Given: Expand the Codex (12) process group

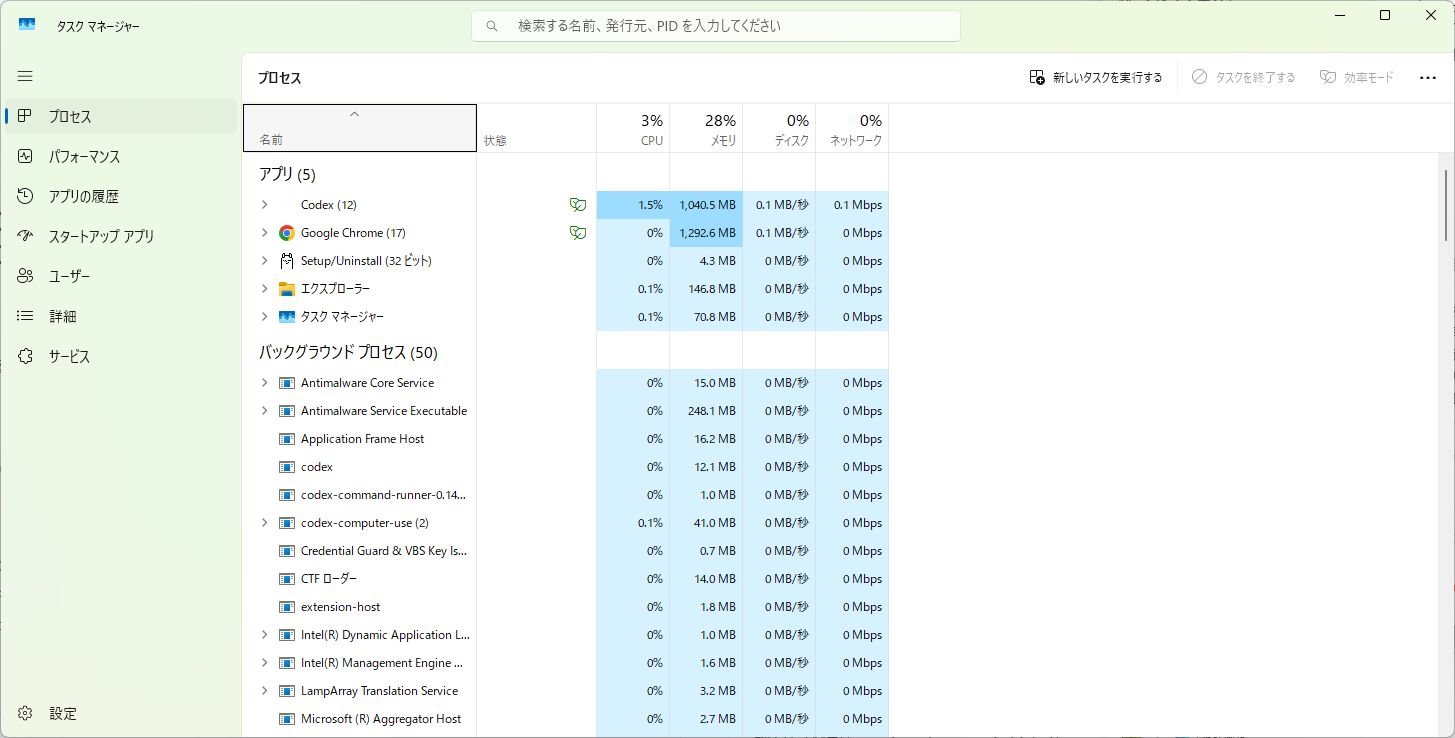Looking at the screenshot, I should coord(264,205).
